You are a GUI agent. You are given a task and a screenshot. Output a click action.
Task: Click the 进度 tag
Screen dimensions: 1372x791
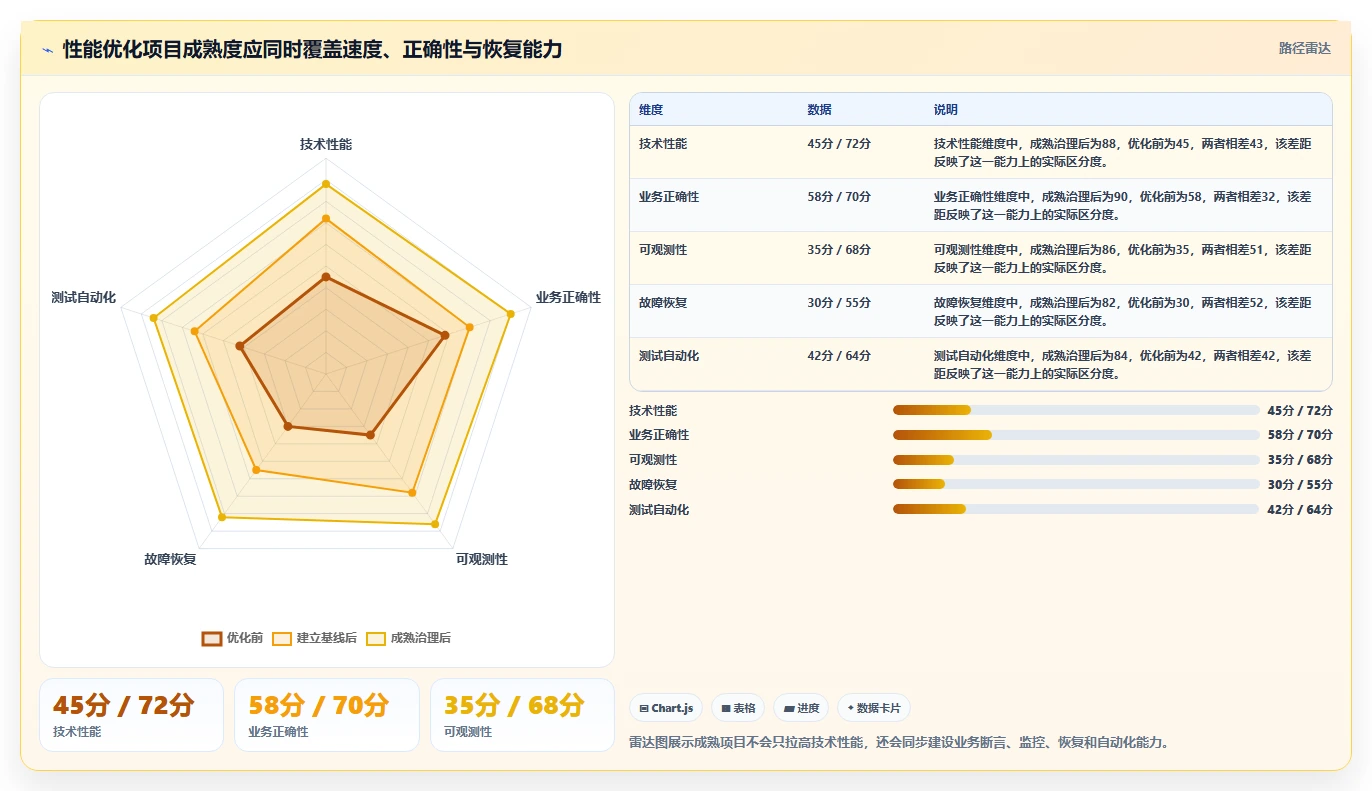point(801,708)
